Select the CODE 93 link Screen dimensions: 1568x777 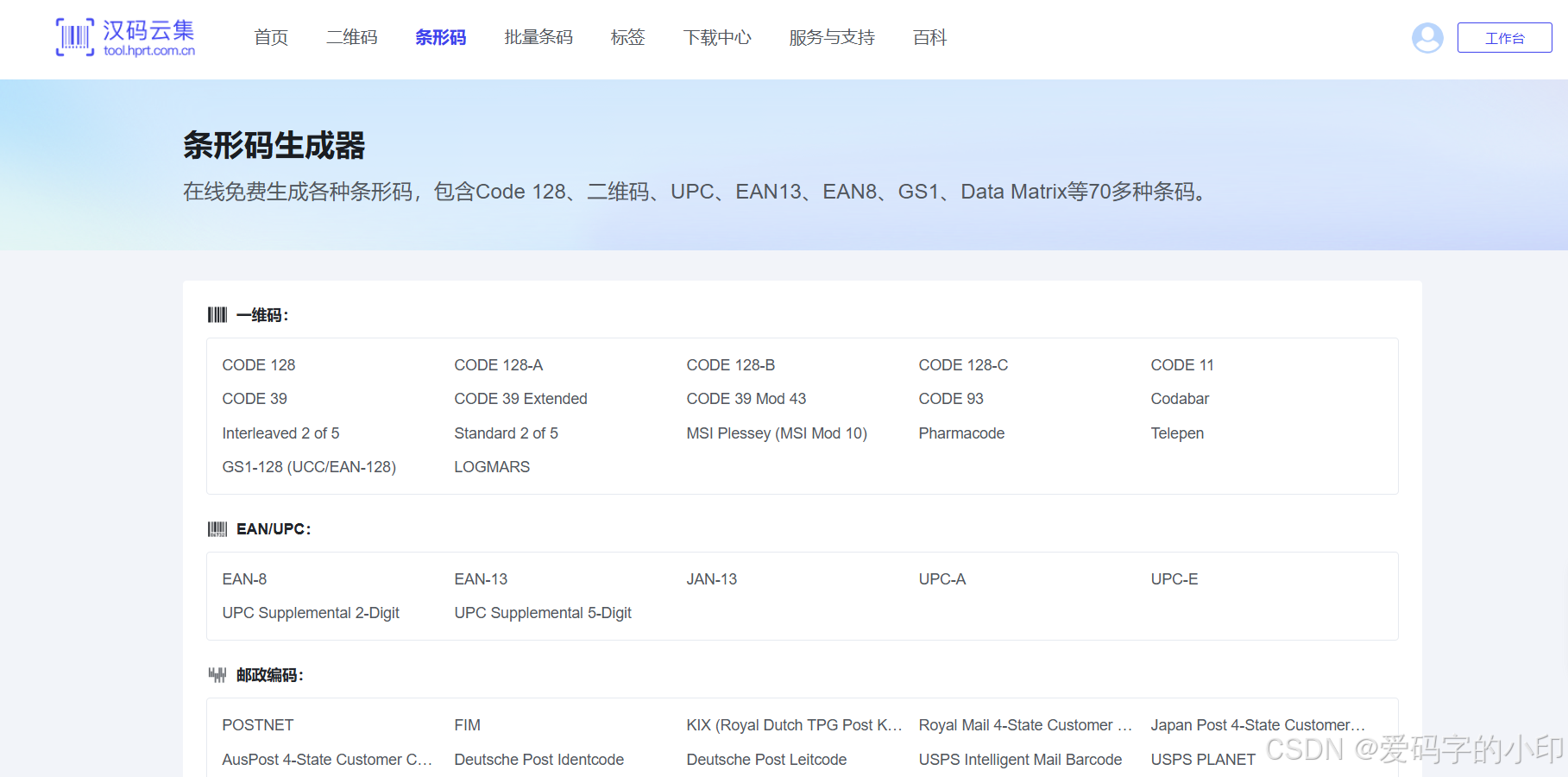(951, 399)
